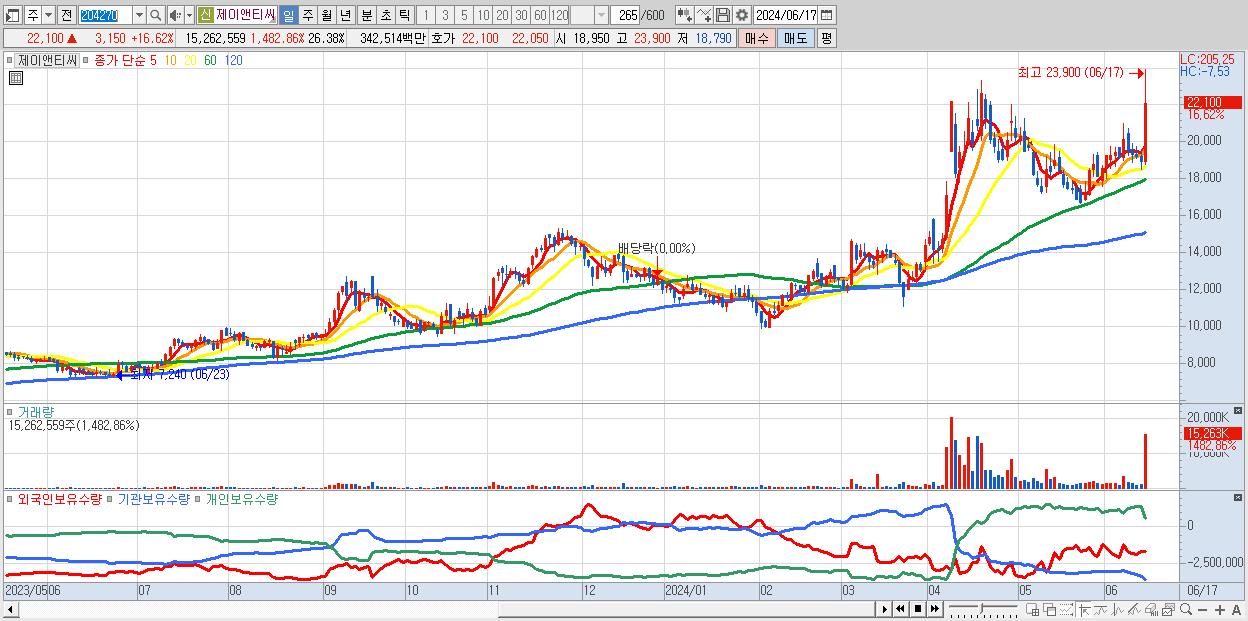This screenshot has width=1248, height=621.
Task: Click the add candle indicator icon
Action: pos(685,16)
